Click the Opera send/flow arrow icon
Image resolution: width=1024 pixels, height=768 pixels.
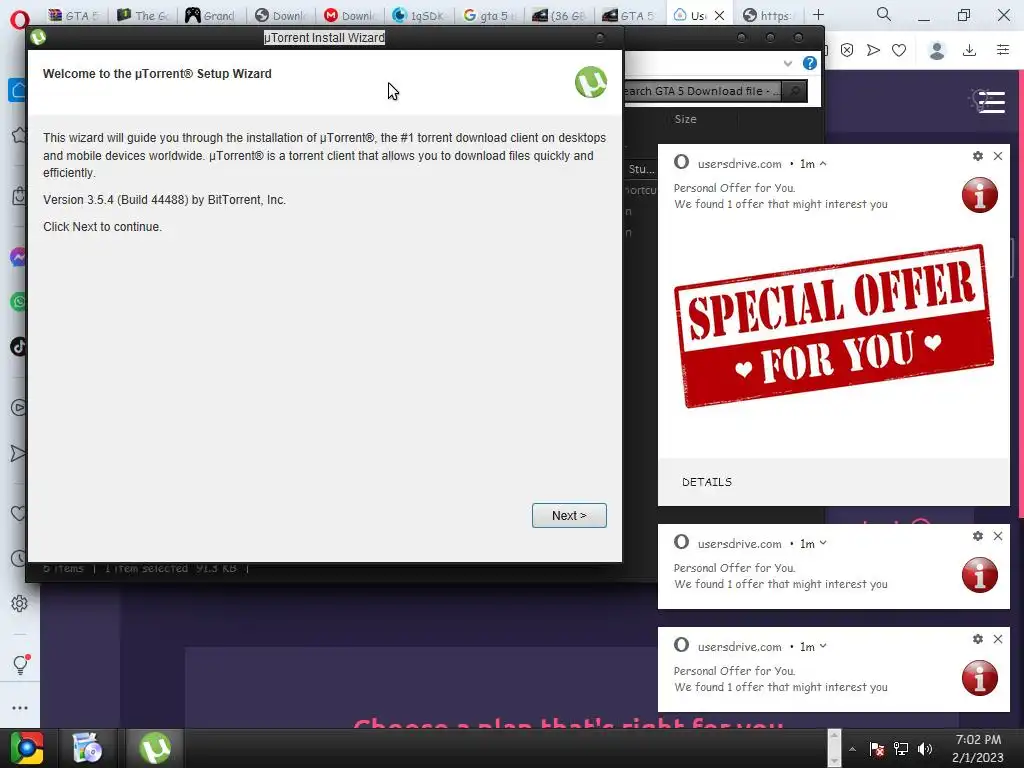point(873,50)
